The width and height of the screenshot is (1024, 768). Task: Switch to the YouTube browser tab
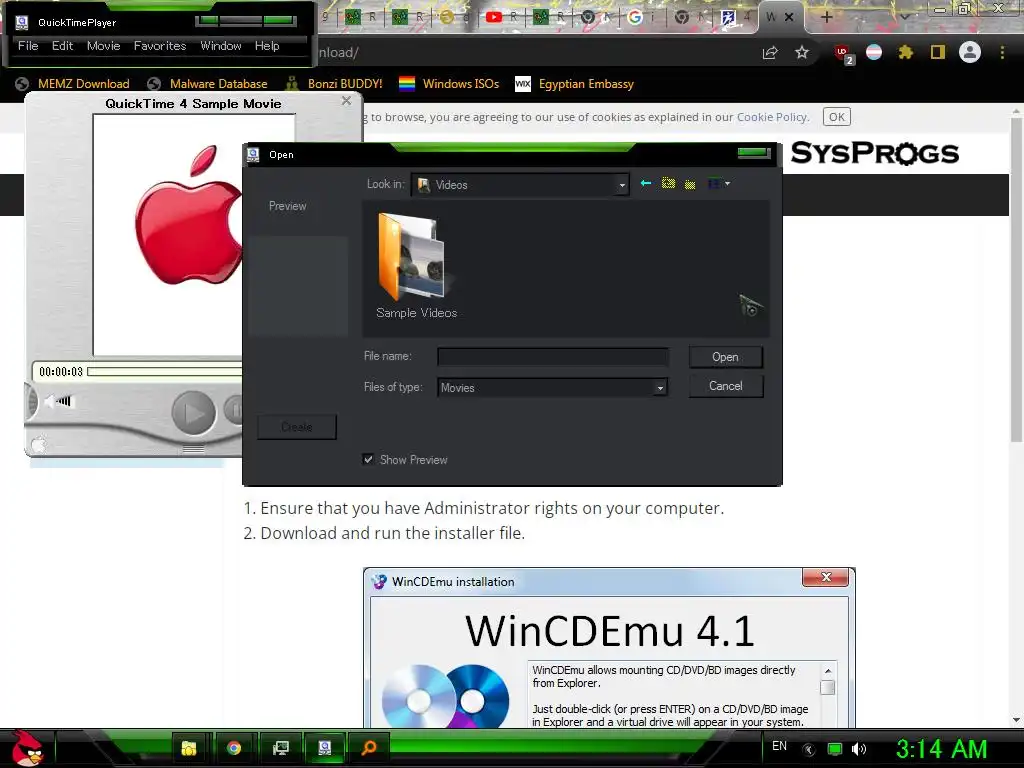(502, 18)
